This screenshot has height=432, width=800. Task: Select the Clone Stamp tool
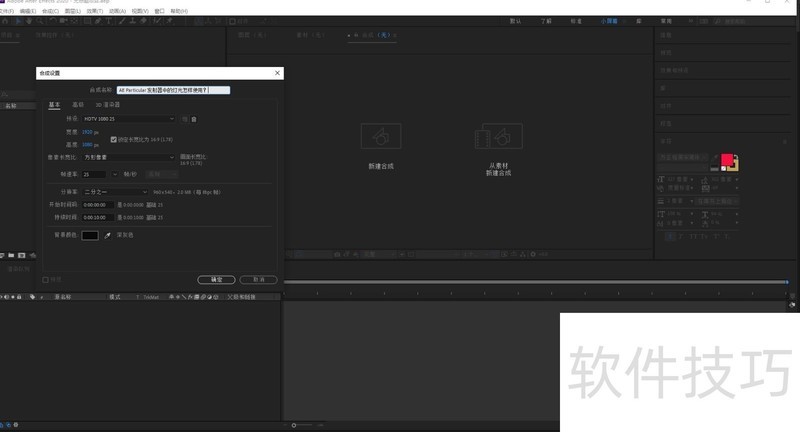[x=133, y=21]
